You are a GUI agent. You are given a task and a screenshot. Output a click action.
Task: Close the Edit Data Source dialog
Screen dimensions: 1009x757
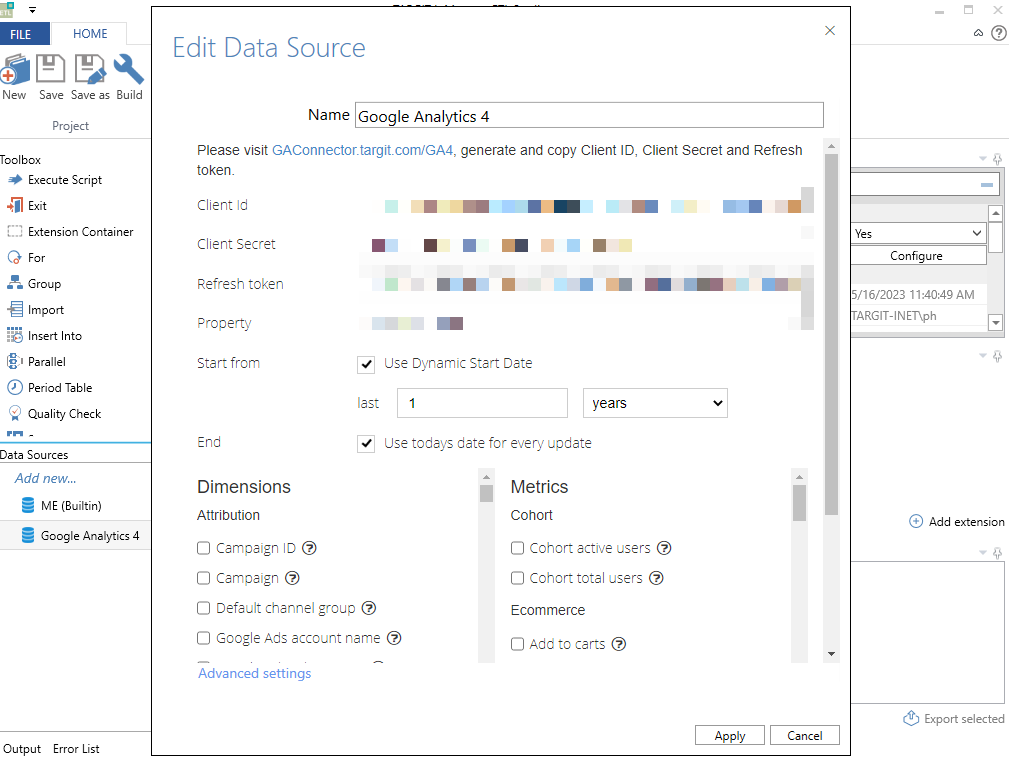click(x=830, y=30)
